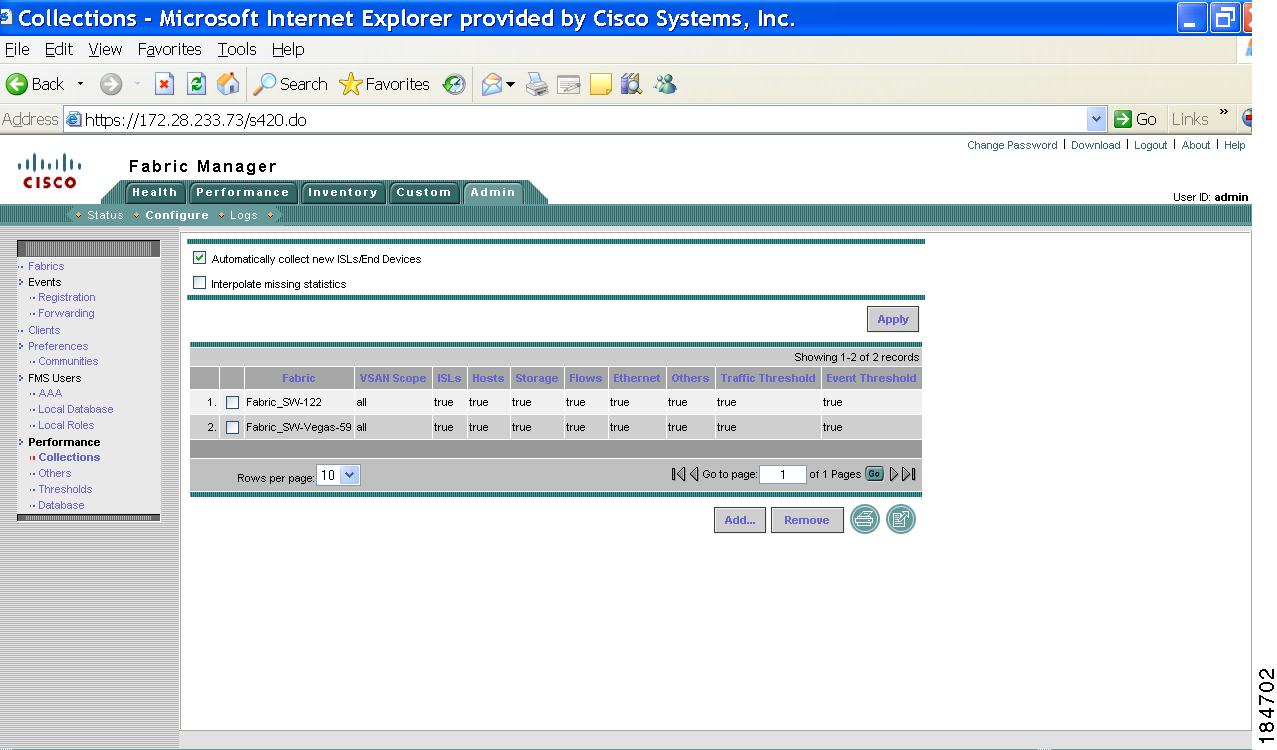Click the Cisco logo
Image resolution: width=1277 pixels, height=750 pixels.
coord(50,170)
